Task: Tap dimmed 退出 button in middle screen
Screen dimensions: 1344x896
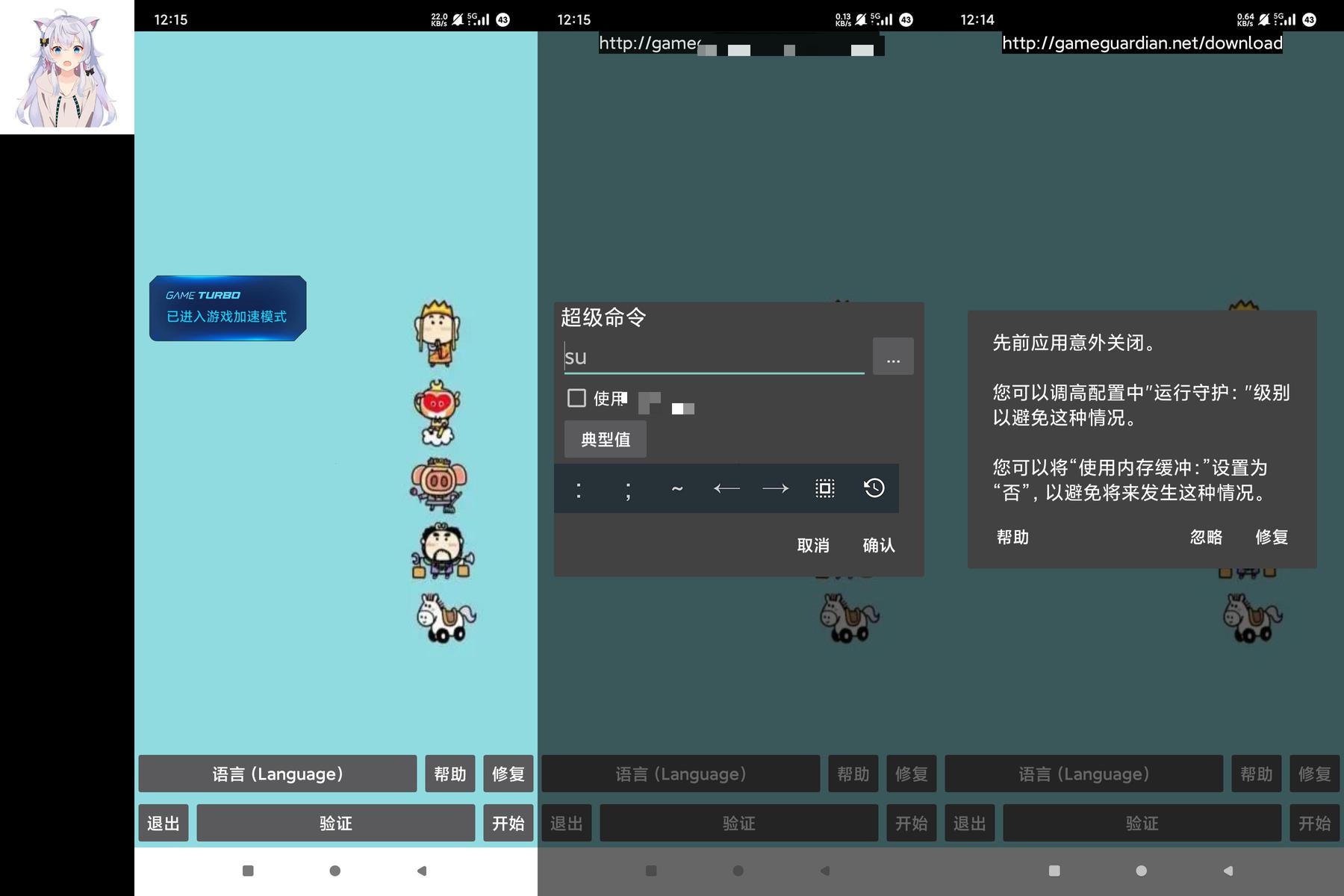Action: (x=567, y=824)
